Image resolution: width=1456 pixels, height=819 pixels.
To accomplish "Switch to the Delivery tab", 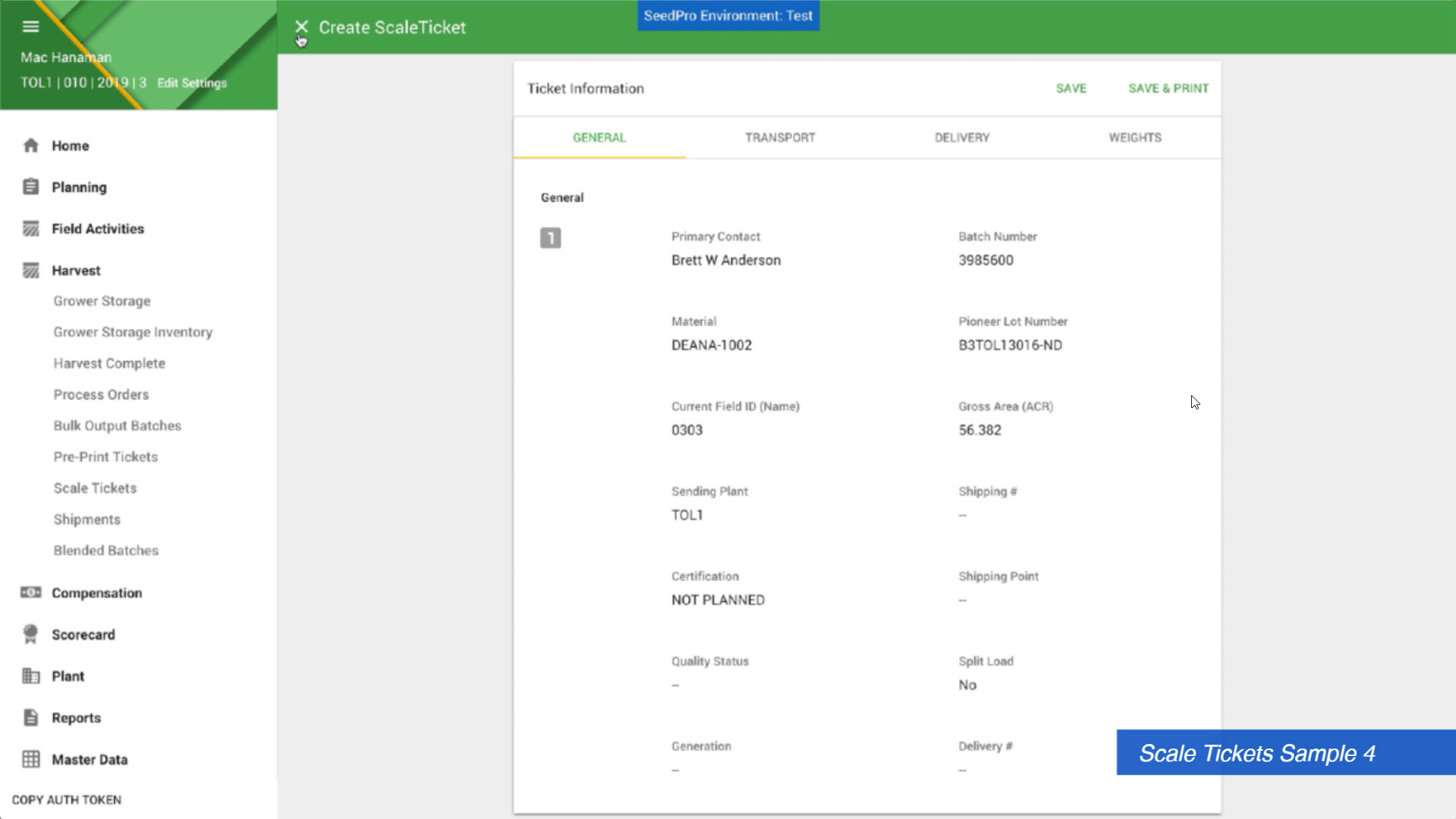I will pos(961,137).
